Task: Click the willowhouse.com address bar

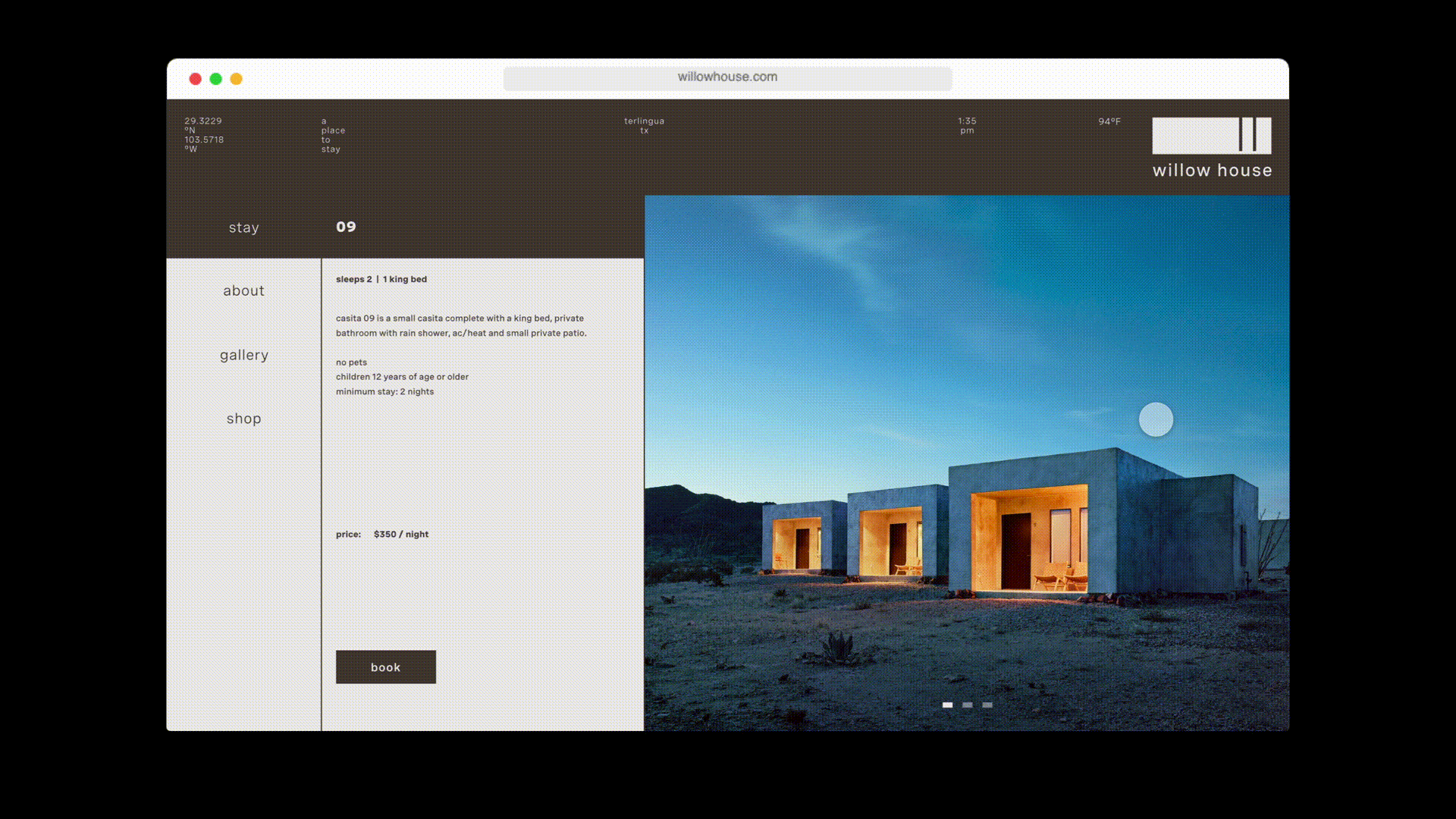Action: pyautogui.click(x=727, y=78)
